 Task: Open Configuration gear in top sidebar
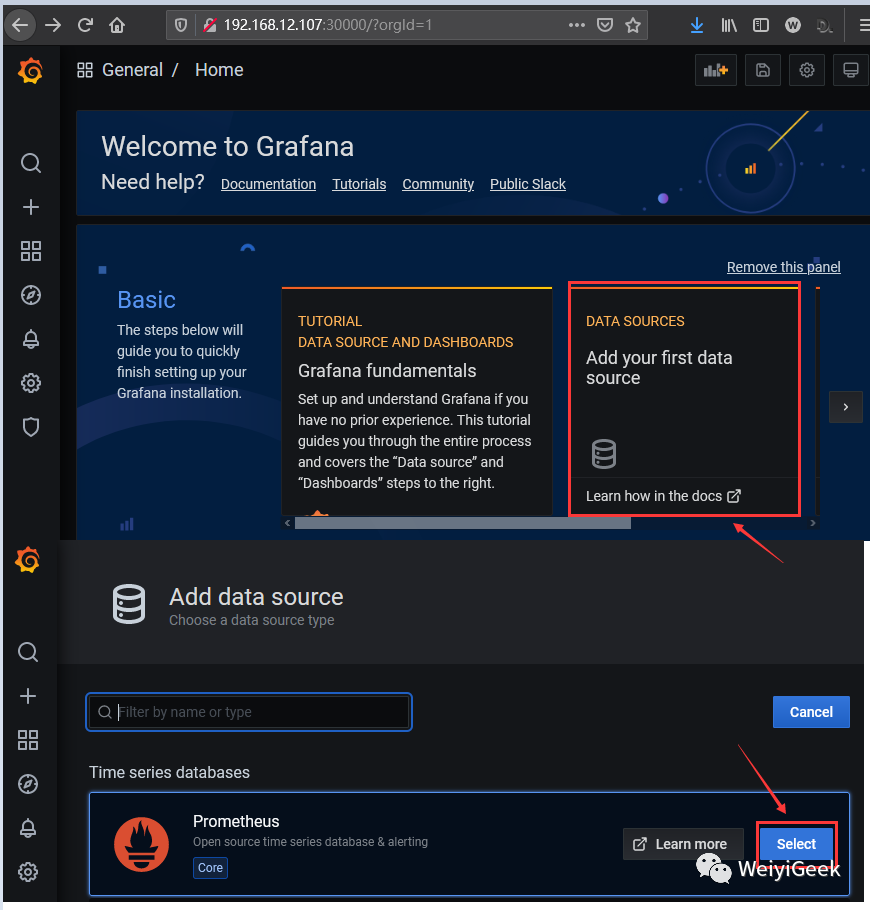point(31,383)
